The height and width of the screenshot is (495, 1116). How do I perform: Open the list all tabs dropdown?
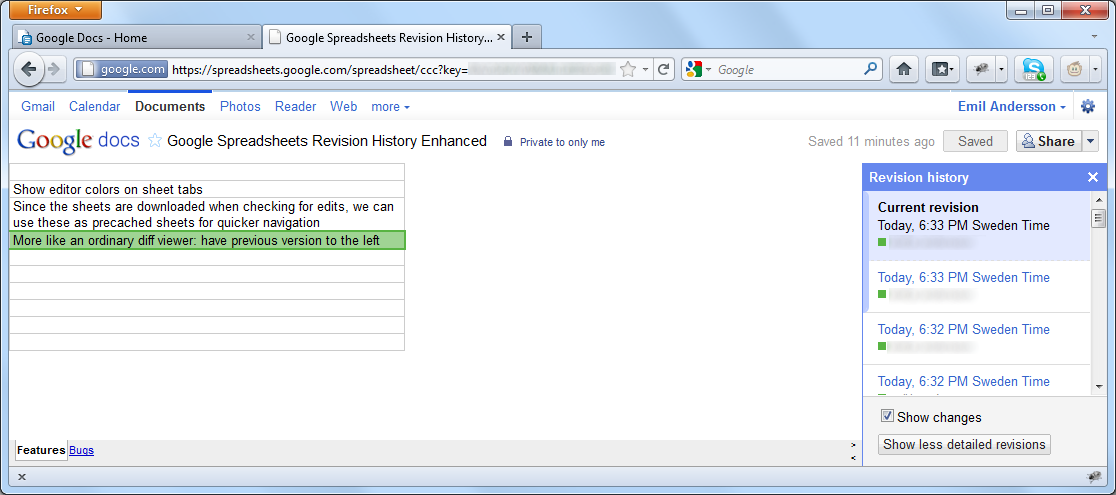[x=1094, y=36]
